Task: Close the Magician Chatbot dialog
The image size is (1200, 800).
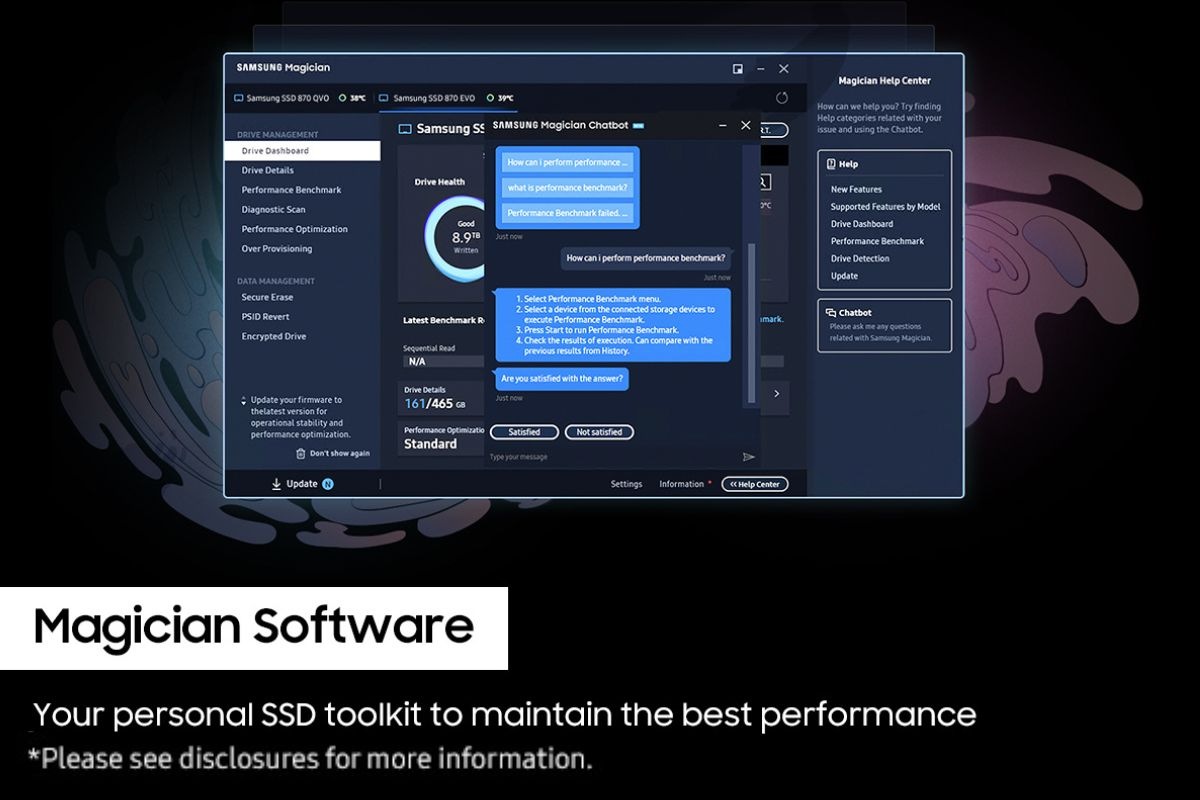Action: 745,126
